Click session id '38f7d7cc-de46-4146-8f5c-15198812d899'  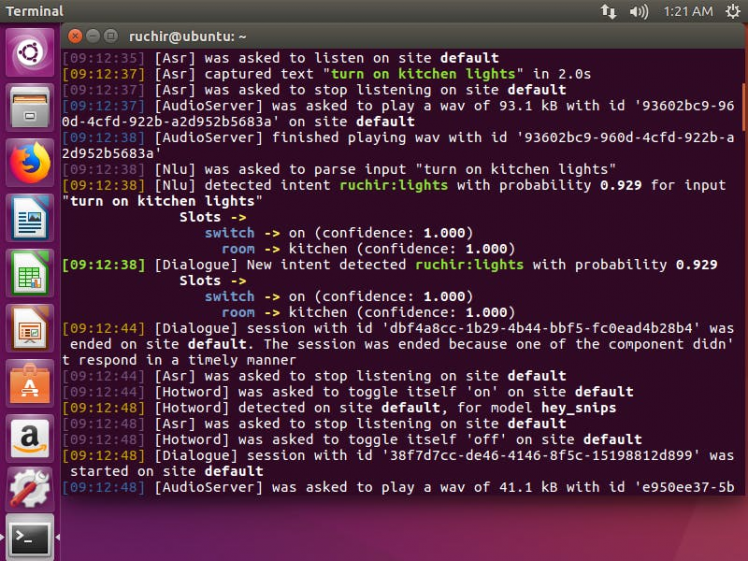(541, 456)
